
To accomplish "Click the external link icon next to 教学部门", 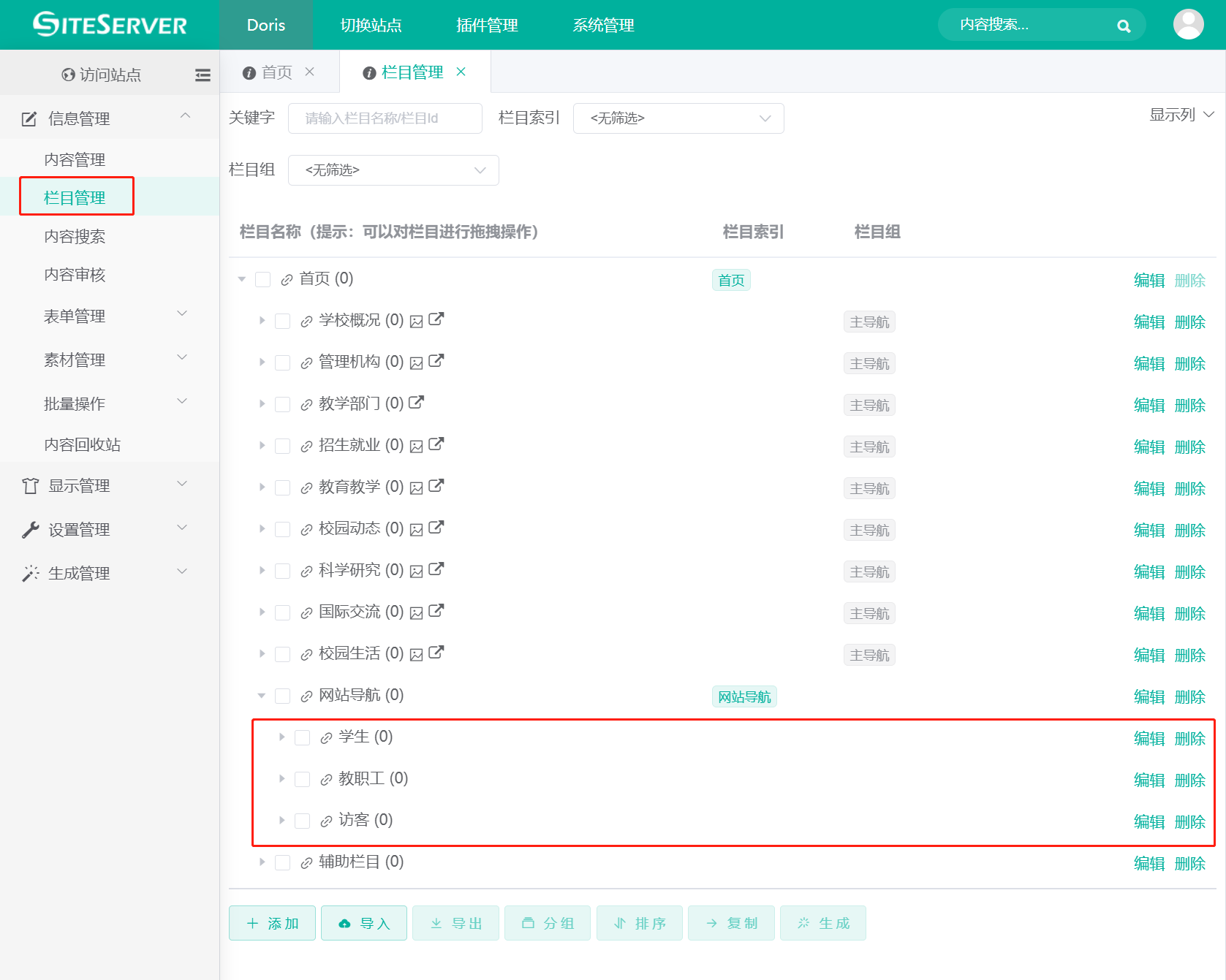I will point(417,403).
